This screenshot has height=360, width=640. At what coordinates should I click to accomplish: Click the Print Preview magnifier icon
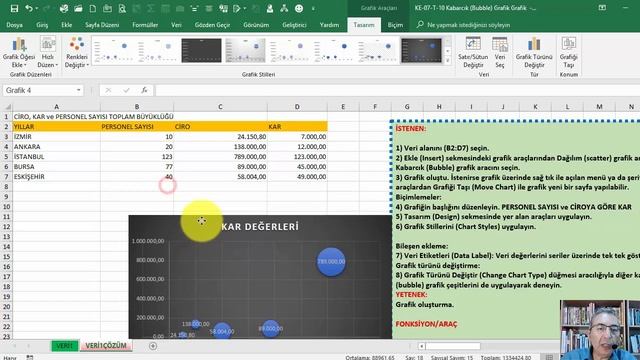pos(122,8)
